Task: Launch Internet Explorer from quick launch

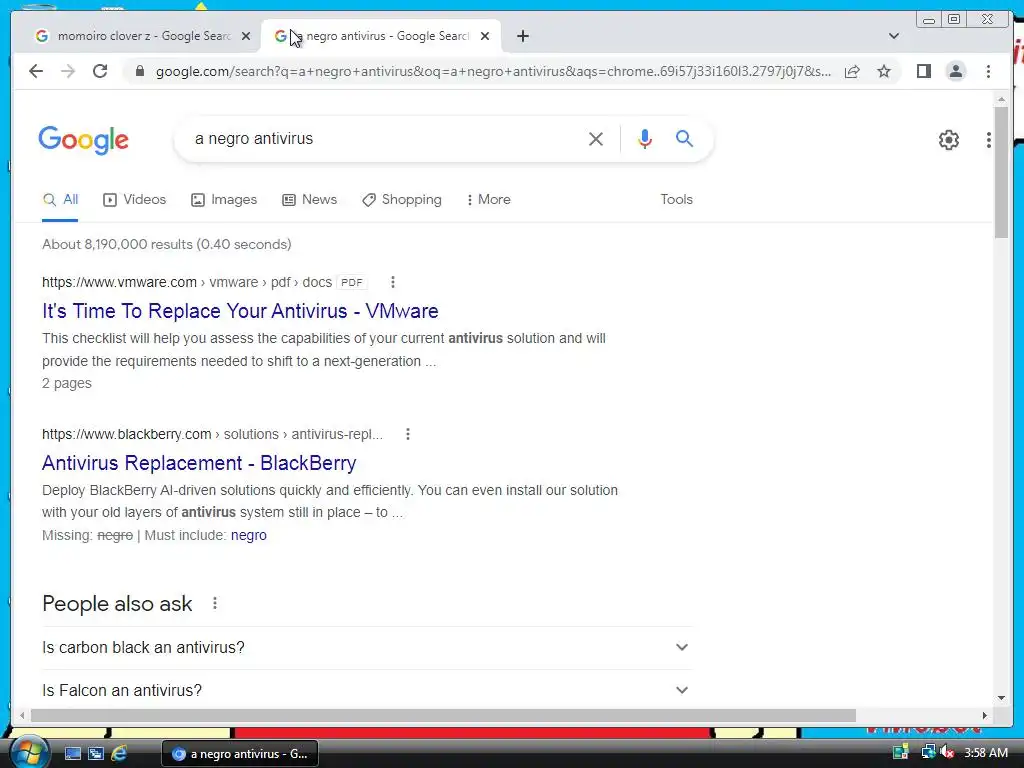Action: [x=119, y=754]
